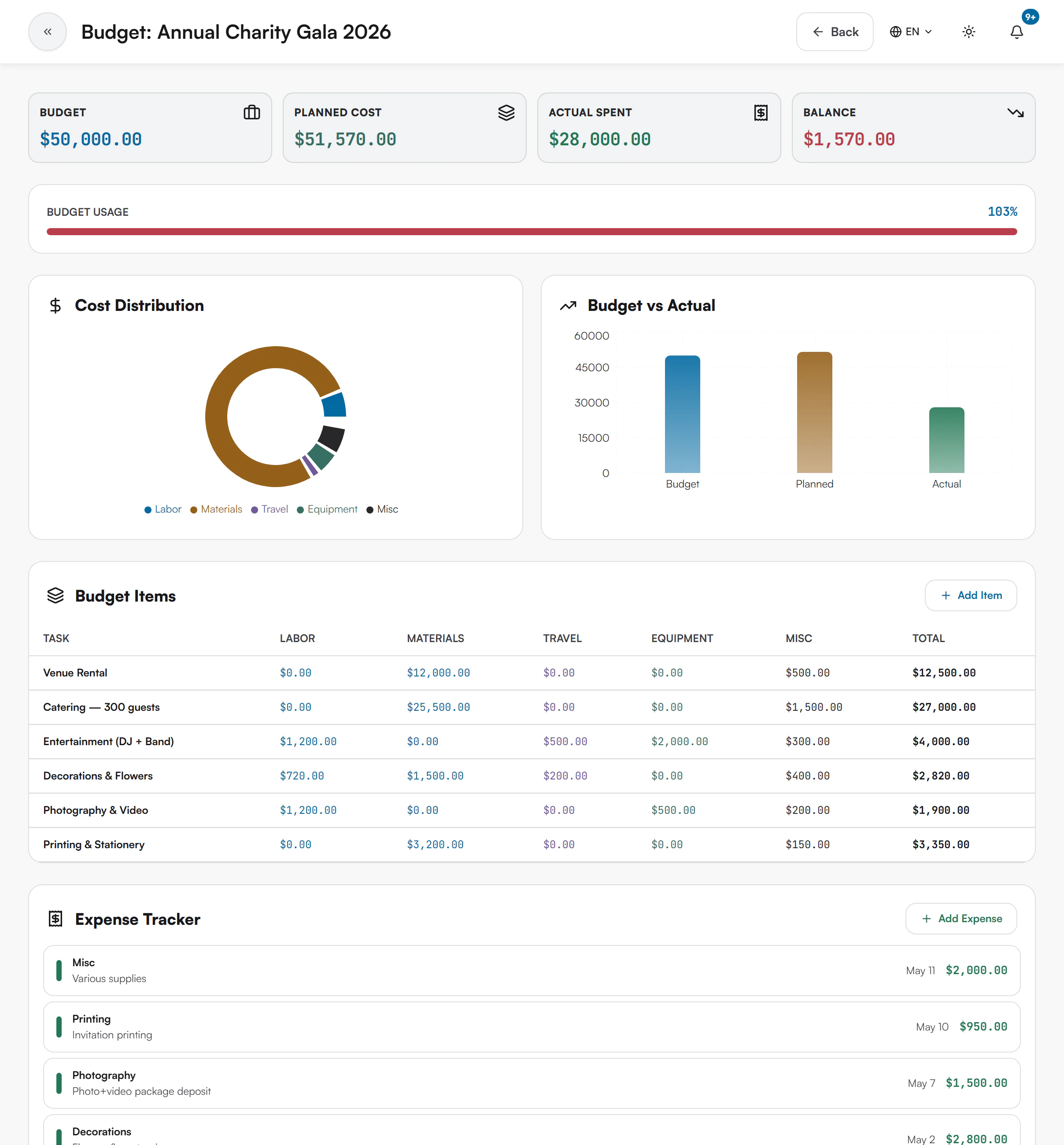Collapse sidebar with double-chevron button
Screen dimensions: 1064x1145
(48, 32)
